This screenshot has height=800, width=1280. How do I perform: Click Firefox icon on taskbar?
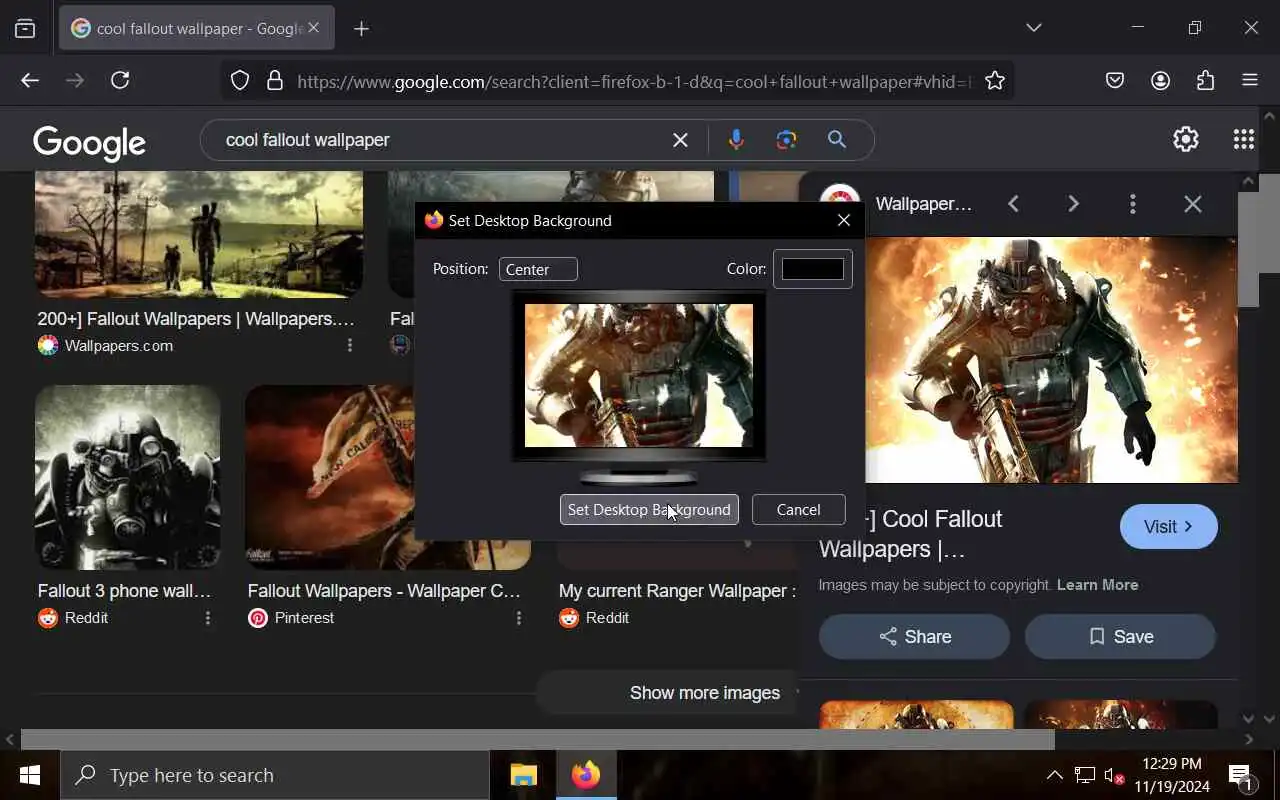pos(586,775)
